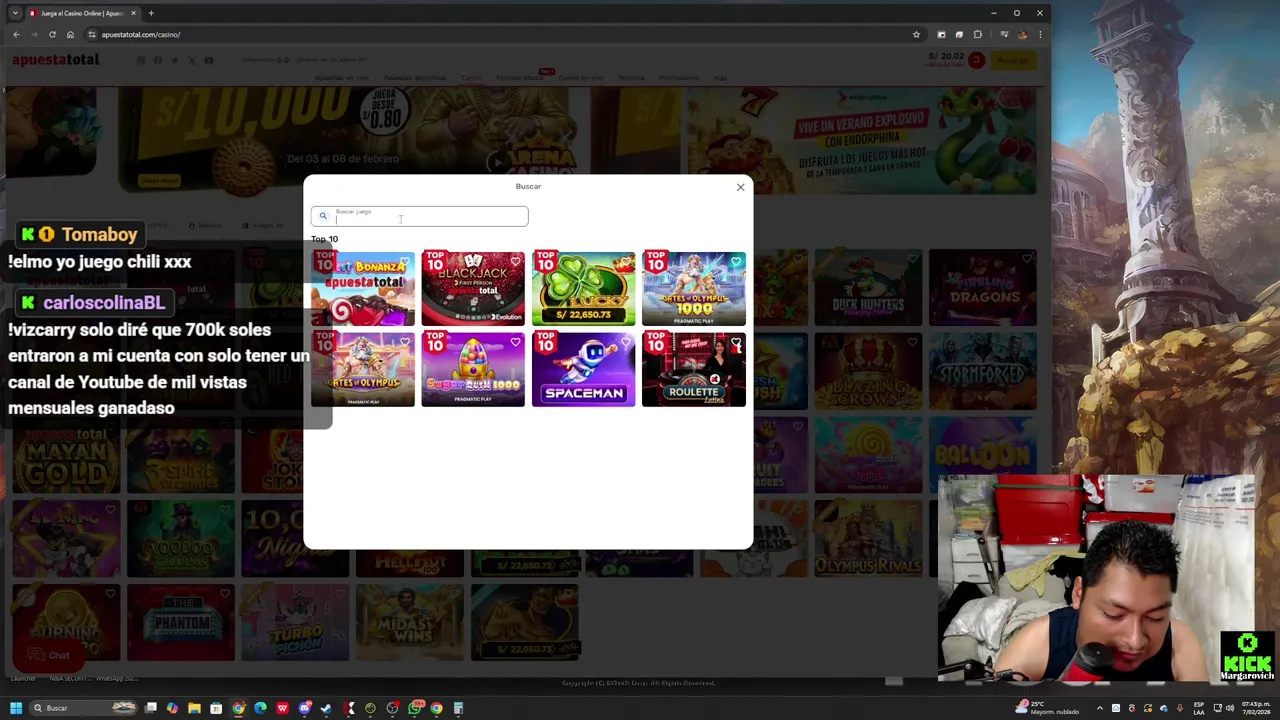Click the browser home icon
Screen dimensions: 1280x720
pyautogui.click(x=70, y=34)
